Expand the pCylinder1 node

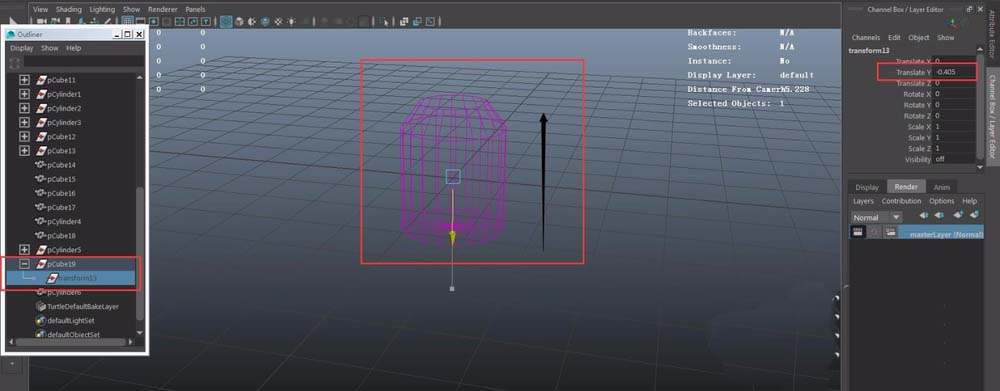(24, 94)
